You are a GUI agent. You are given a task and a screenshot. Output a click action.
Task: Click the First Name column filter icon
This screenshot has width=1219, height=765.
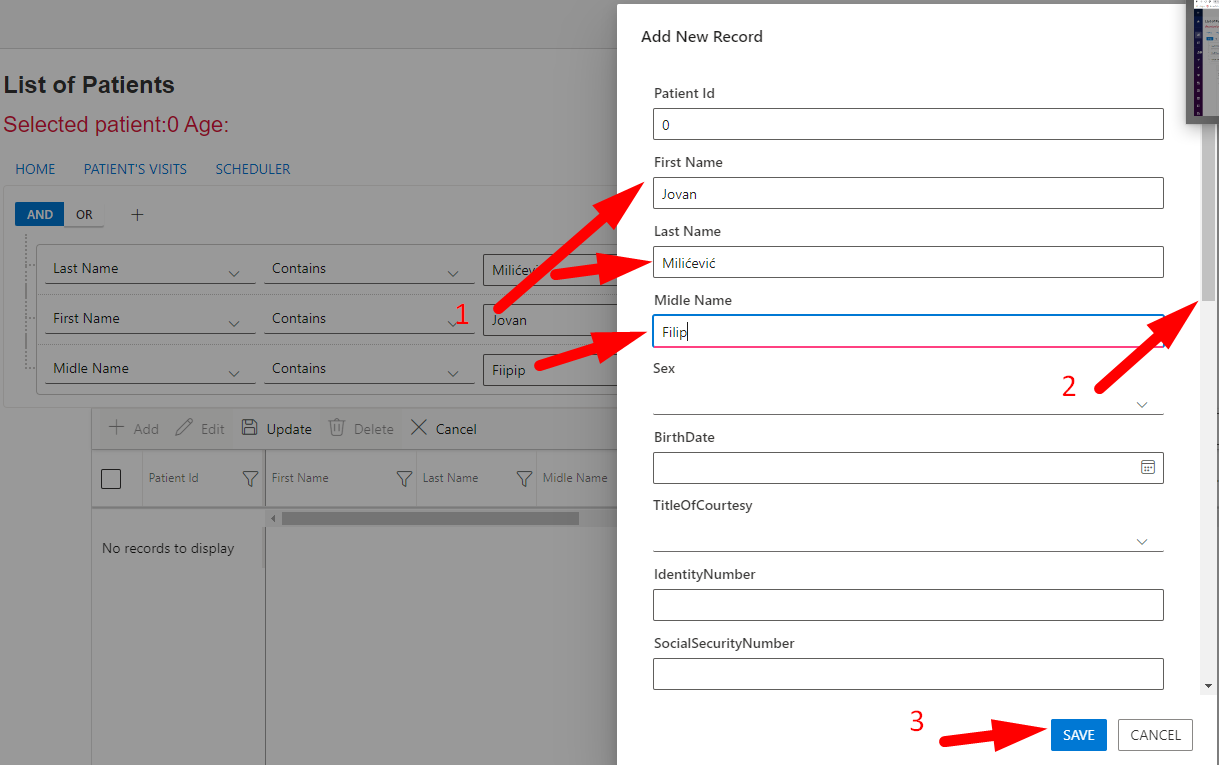404,479
